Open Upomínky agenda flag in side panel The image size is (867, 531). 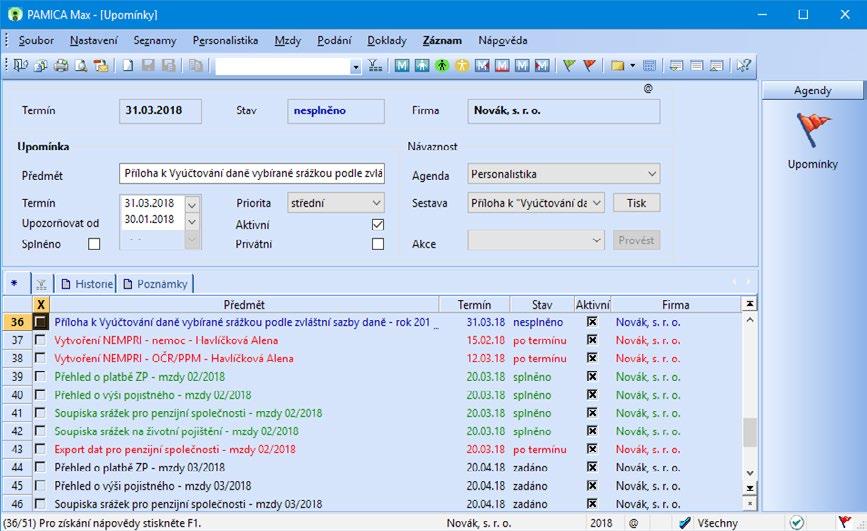tap(812, 130)
